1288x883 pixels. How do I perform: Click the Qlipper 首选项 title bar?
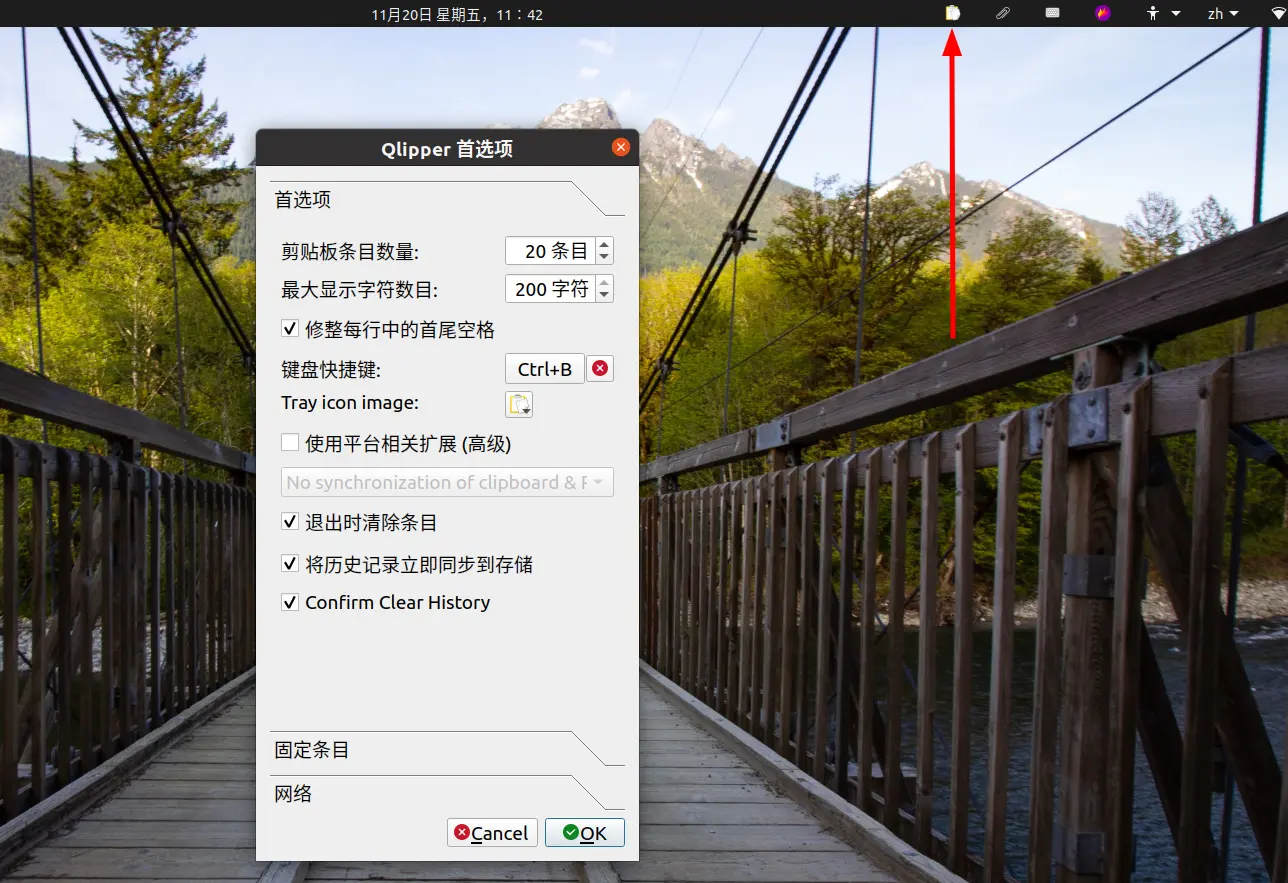pos(447,149)
